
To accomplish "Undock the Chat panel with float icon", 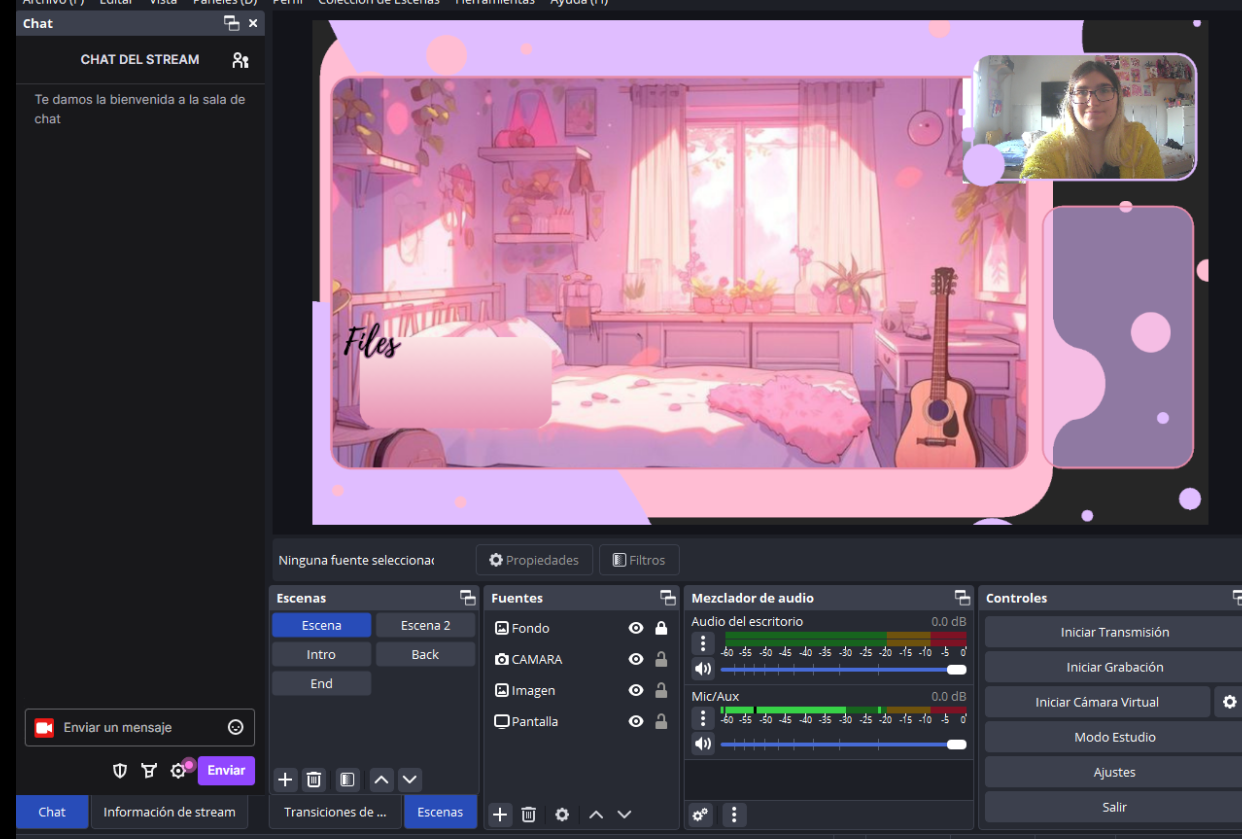I will 232,23.
